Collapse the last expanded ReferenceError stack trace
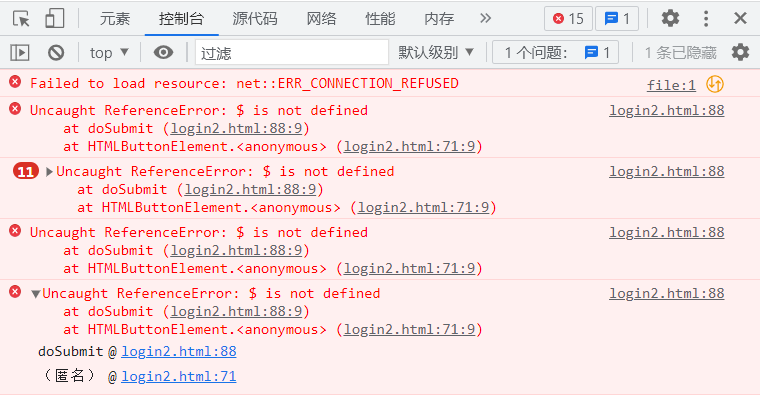The width and height of the screenshot is (760, 396). [35, 294]
